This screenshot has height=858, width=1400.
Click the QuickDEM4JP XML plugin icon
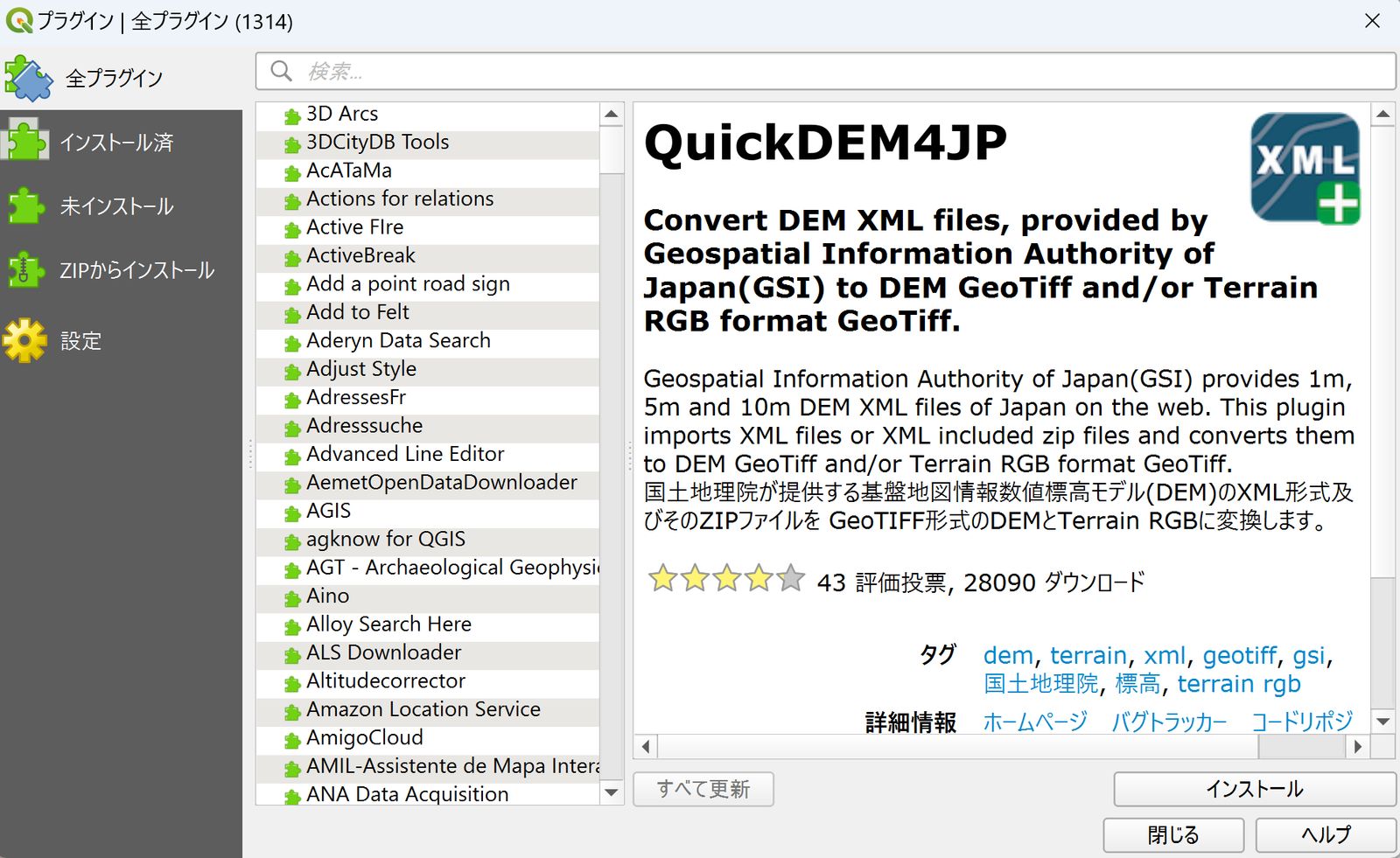[1305, 168]
